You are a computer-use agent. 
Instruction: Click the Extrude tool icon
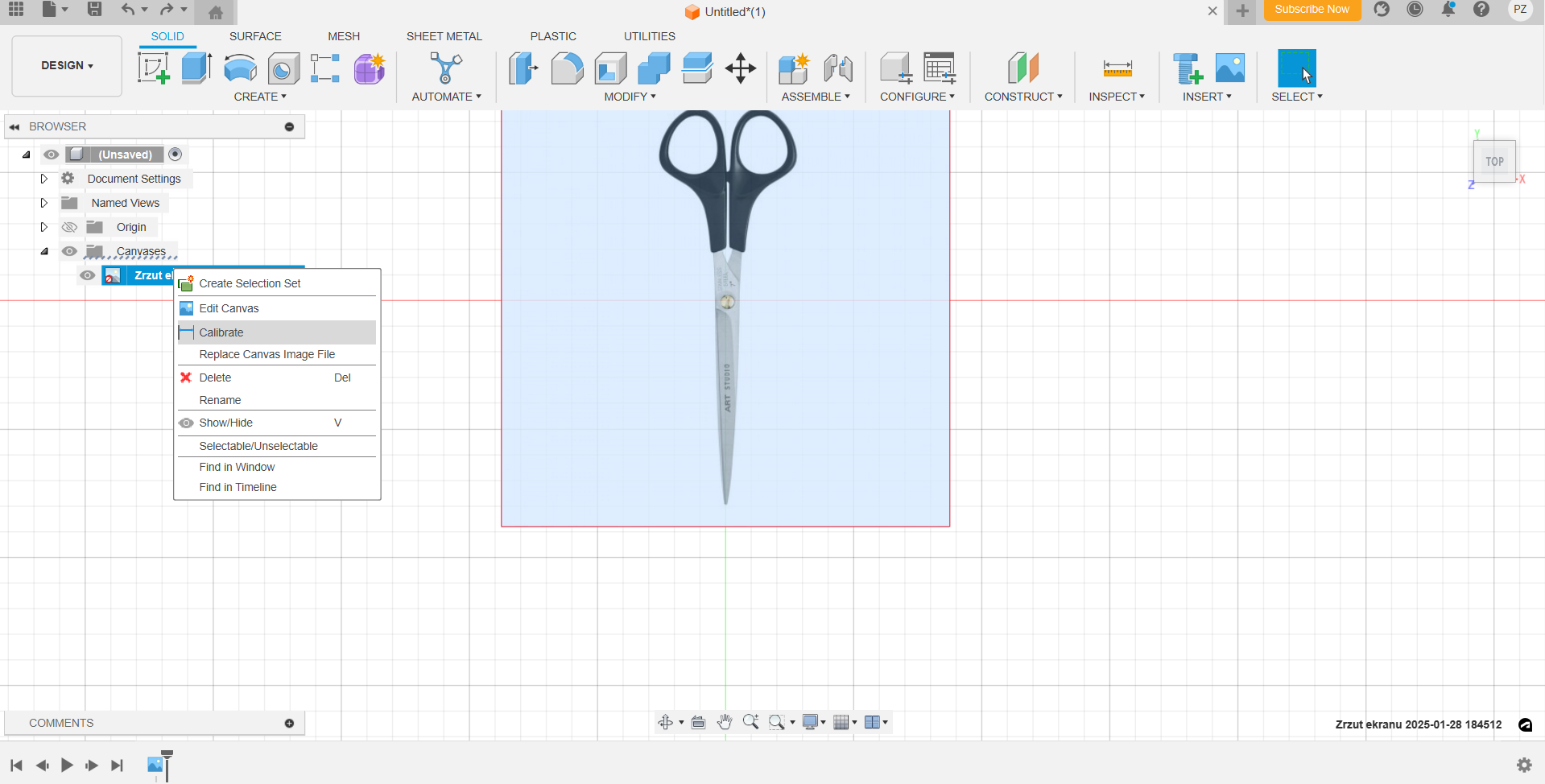196,68
